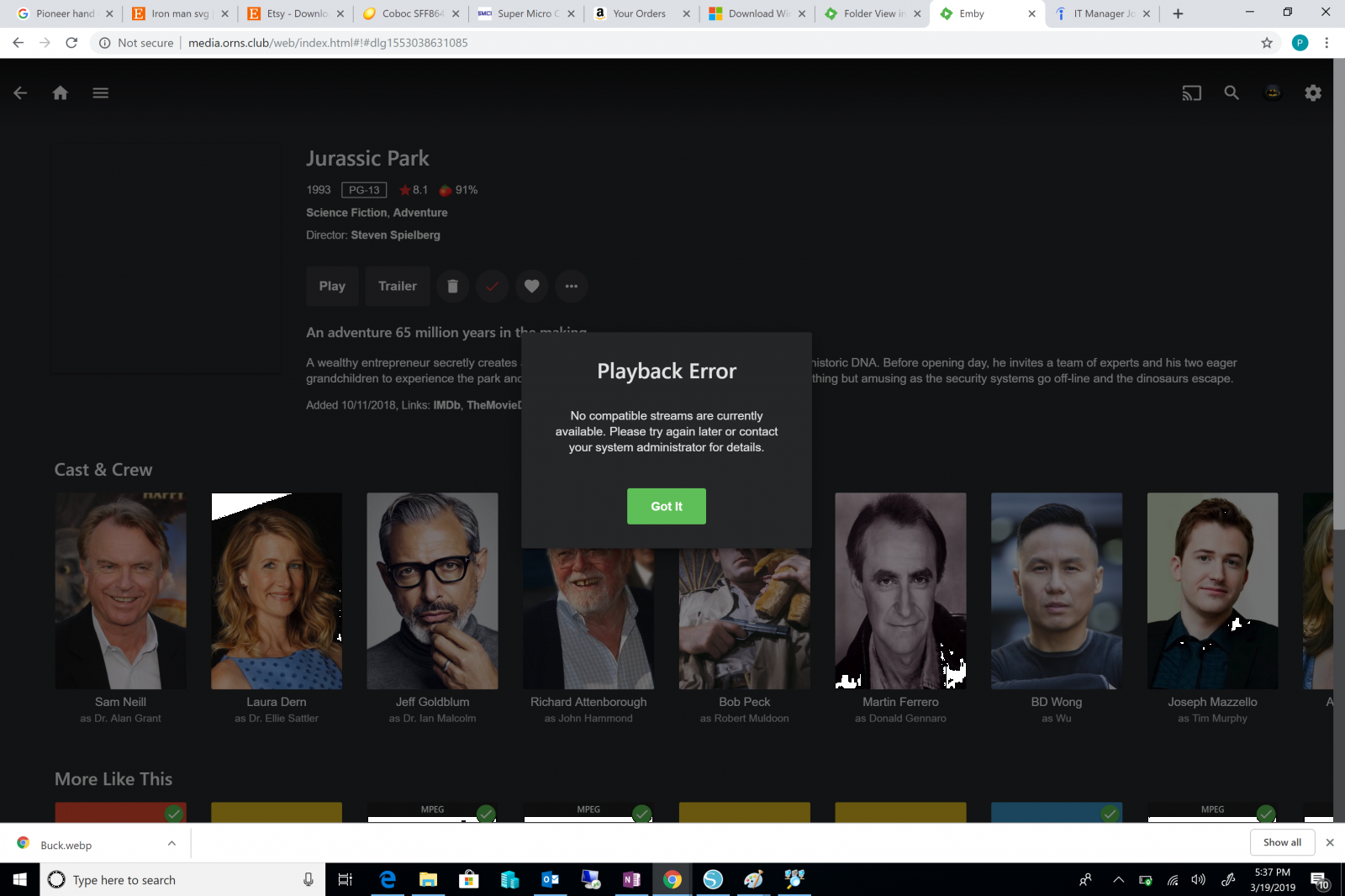Viewport: 1345px width, 896px height.
Task: Click the Show all downloads button
Action: [1282, 842]
